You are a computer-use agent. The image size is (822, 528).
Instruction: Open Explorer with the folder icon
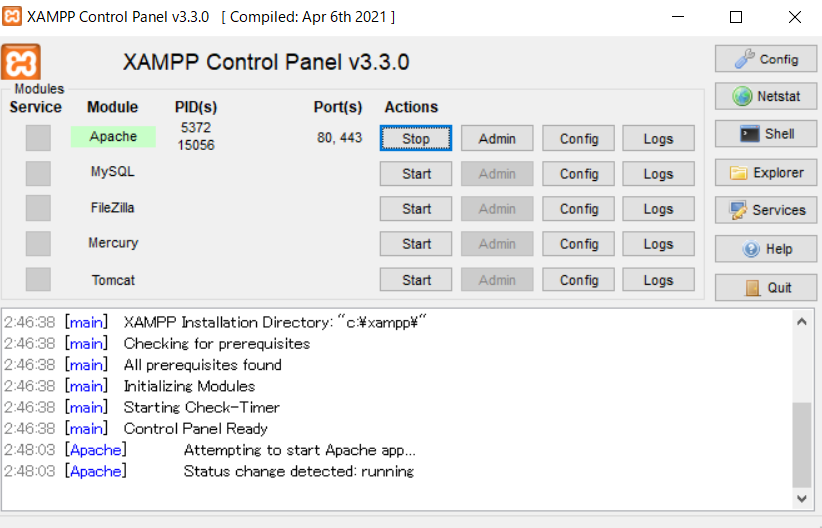(766, 173)
